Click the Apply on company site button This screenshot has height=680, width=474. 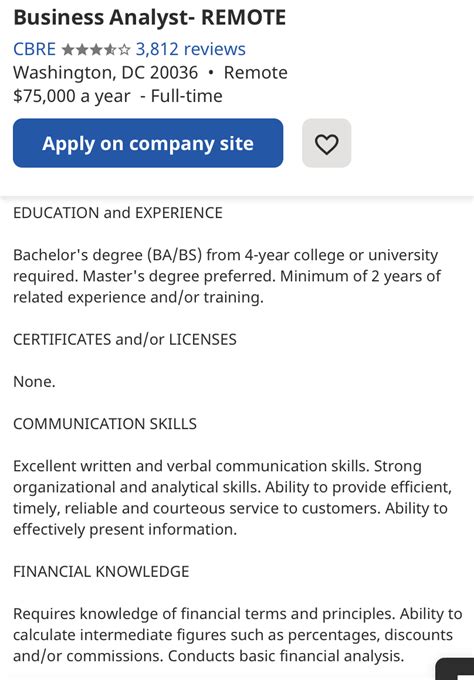(x=148, y=143)
